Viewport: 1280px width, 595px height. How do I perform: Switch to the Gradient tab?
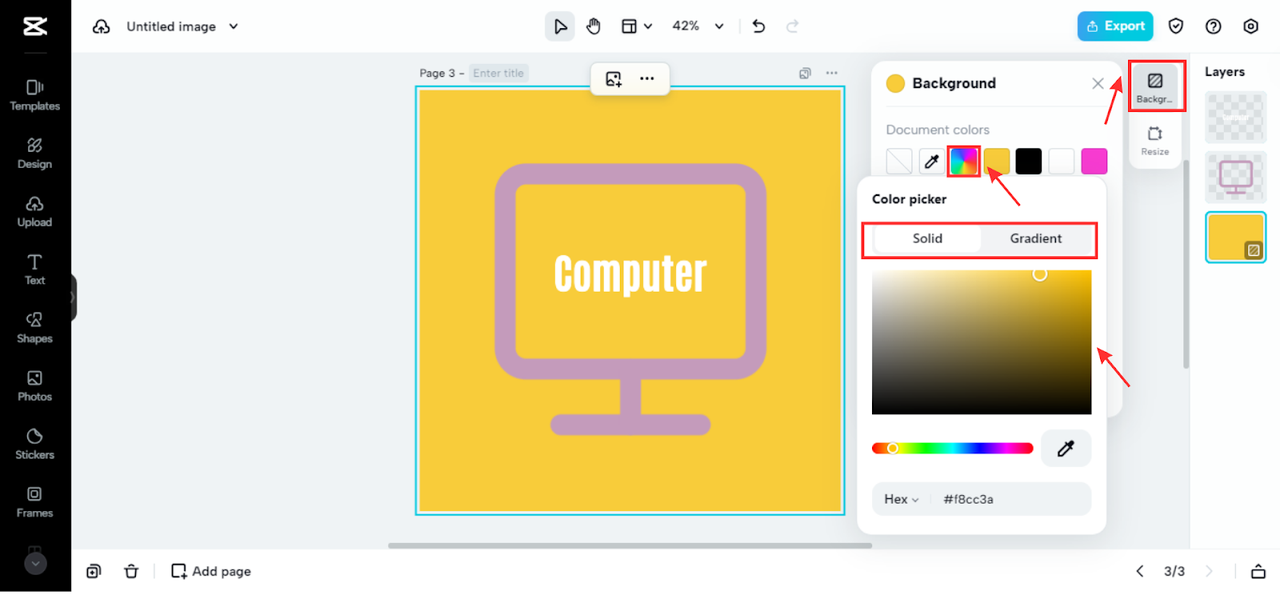1036,238
